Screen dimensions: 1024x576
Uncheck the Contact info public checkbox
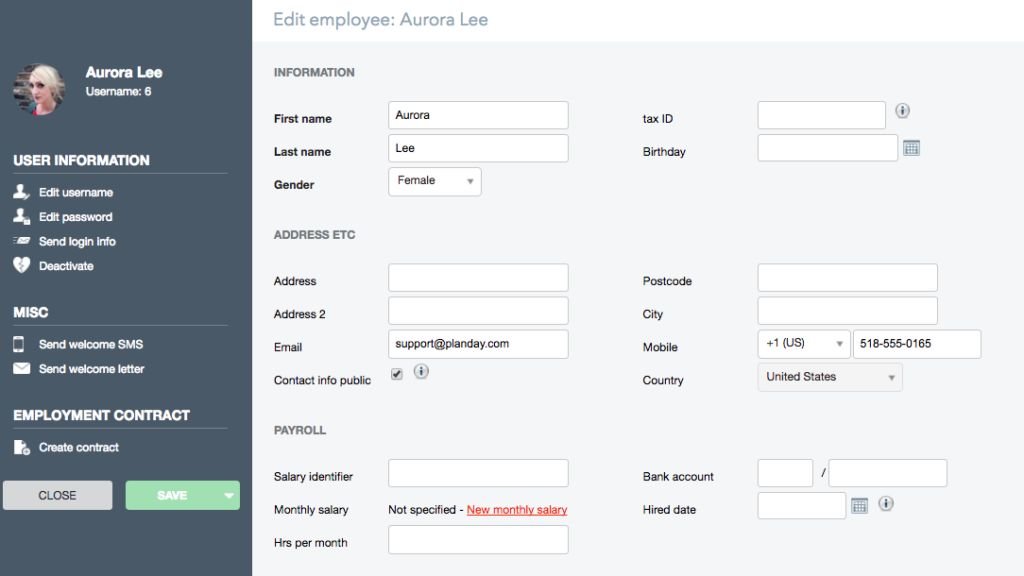397,374
